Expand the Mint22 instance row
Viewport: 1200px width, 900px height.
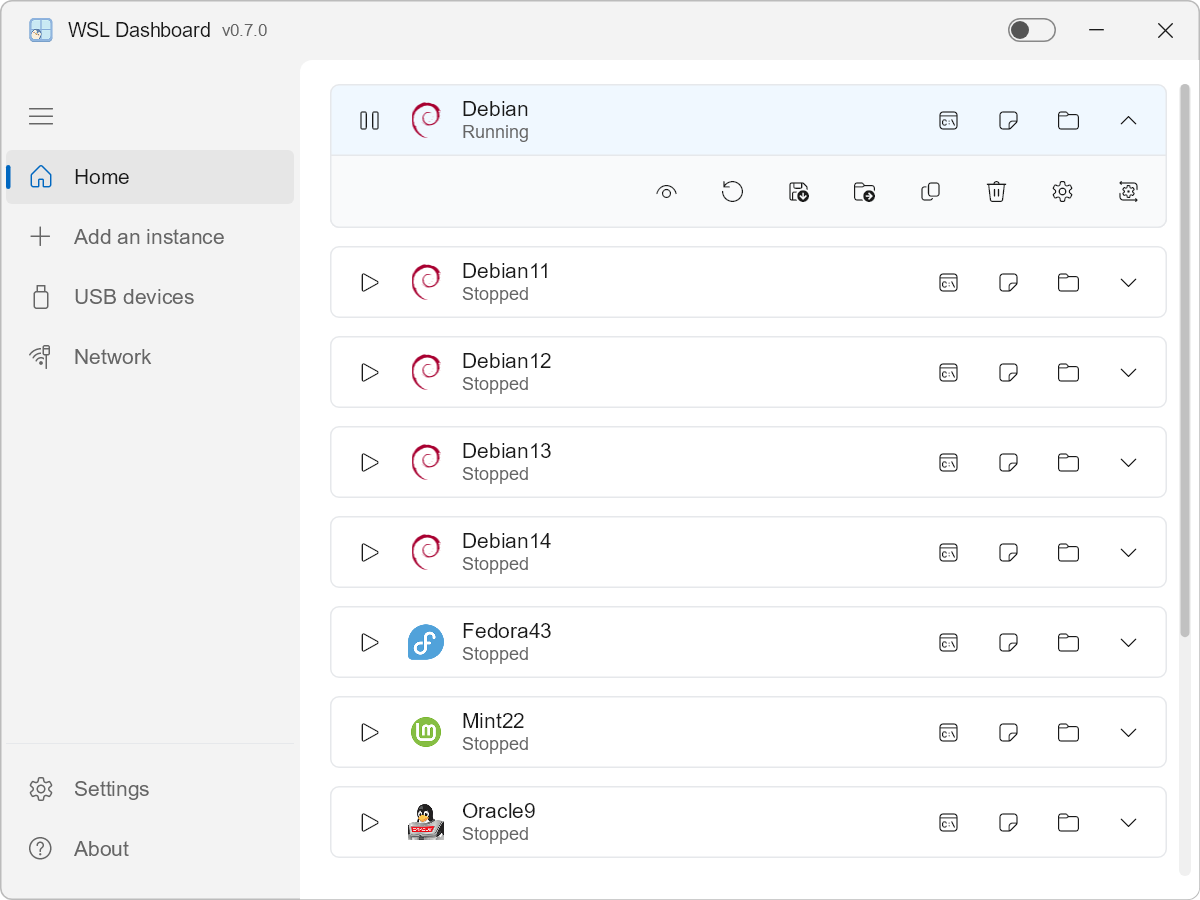coord(1128,732)
